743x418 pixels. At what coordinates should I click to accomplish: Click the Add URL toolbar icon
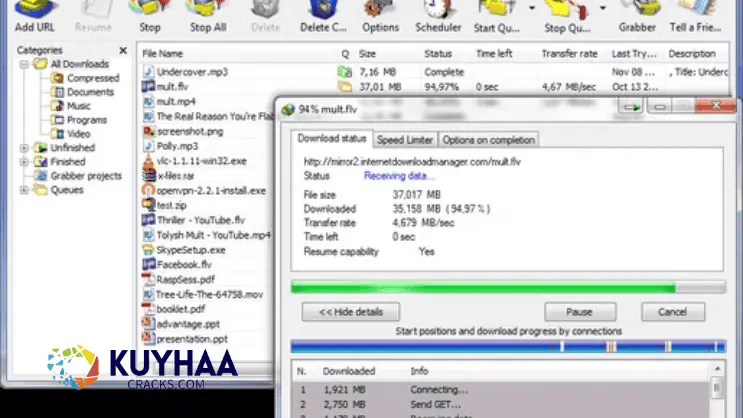point(33,12)
